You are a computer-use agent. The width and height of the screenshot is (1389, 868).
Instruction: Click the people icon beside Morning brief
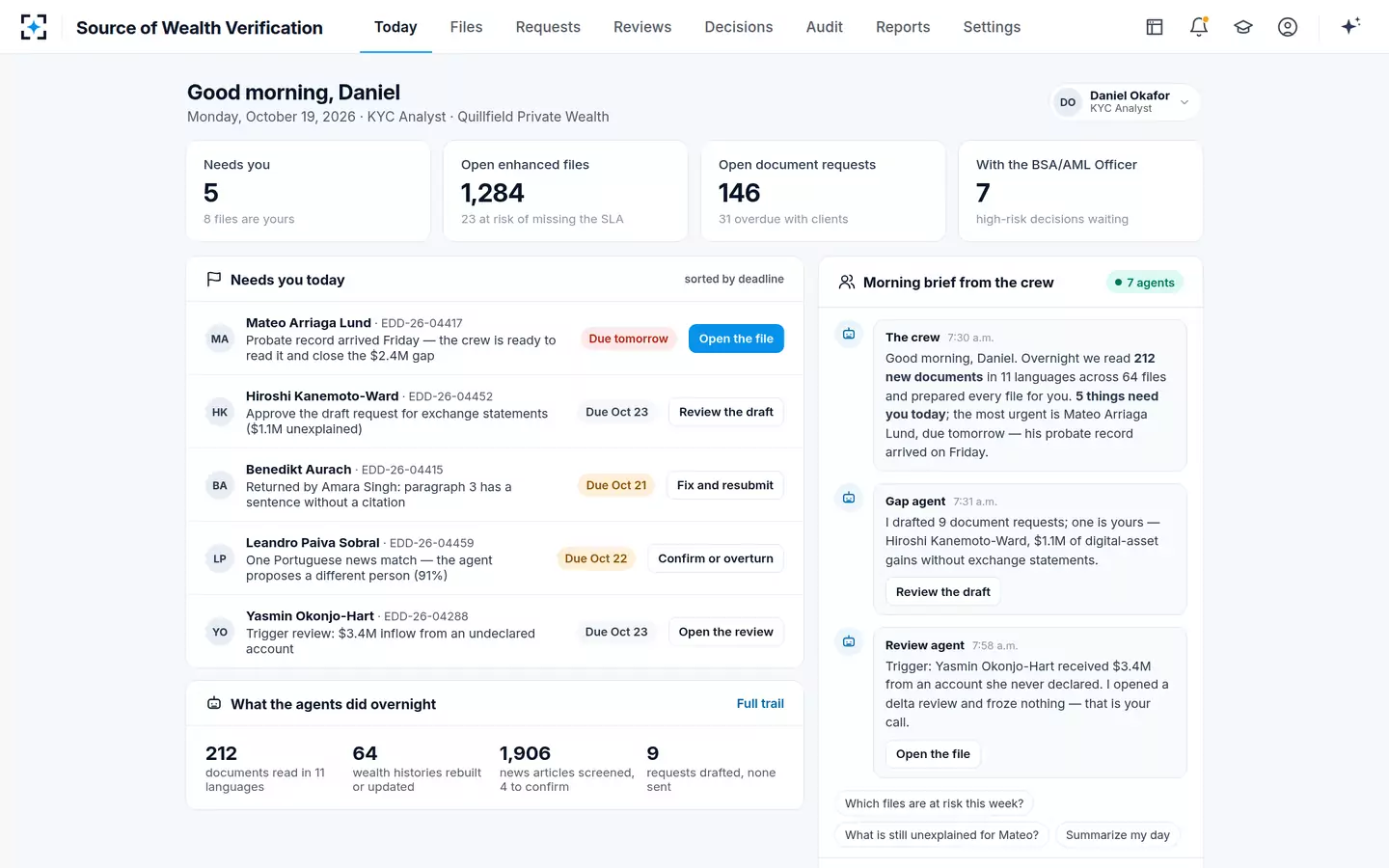coord(847,283)
